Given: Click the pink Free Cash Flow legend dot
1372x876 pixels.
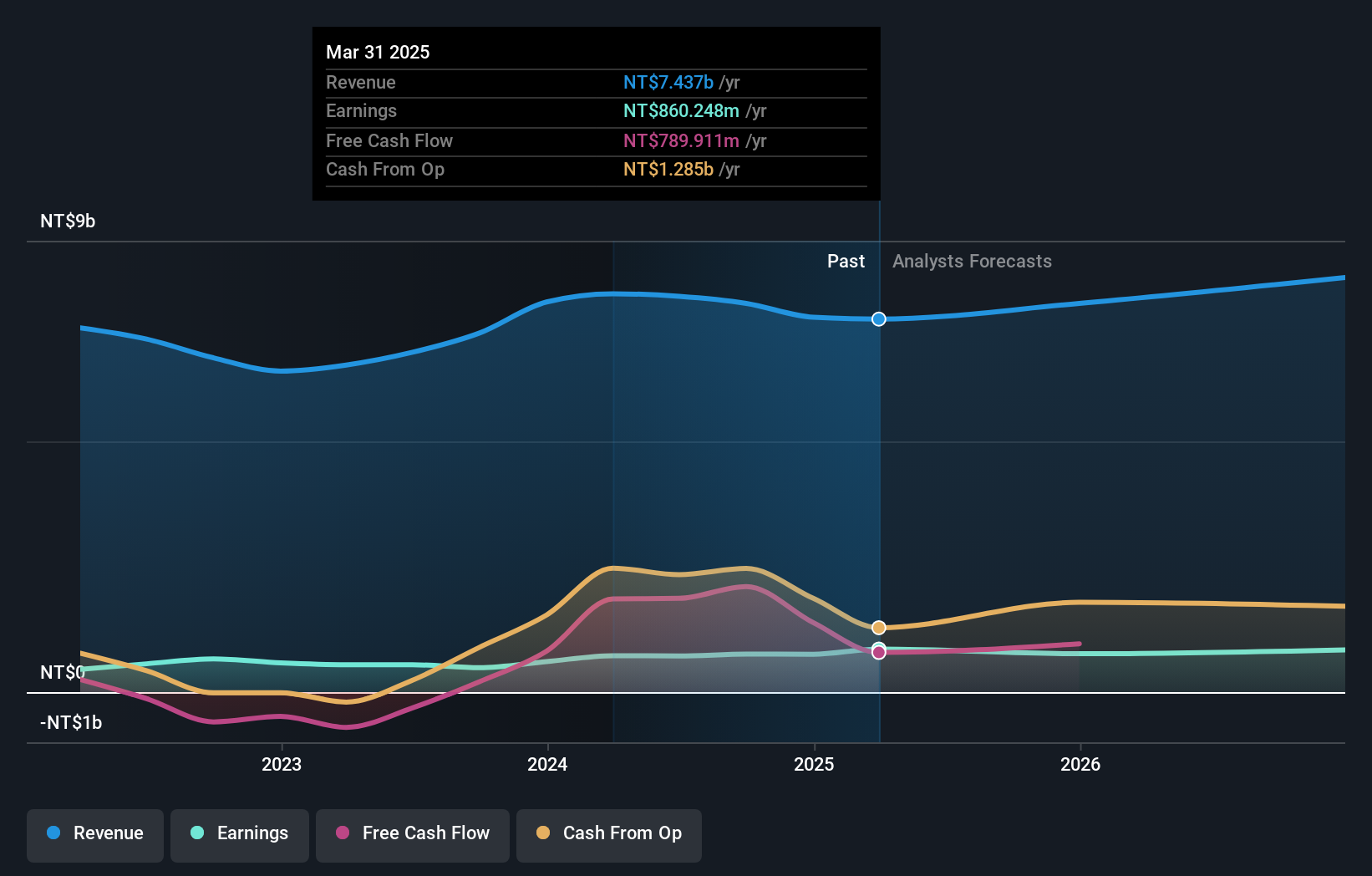Looking at the screenshot, I should tap(343, 833).
